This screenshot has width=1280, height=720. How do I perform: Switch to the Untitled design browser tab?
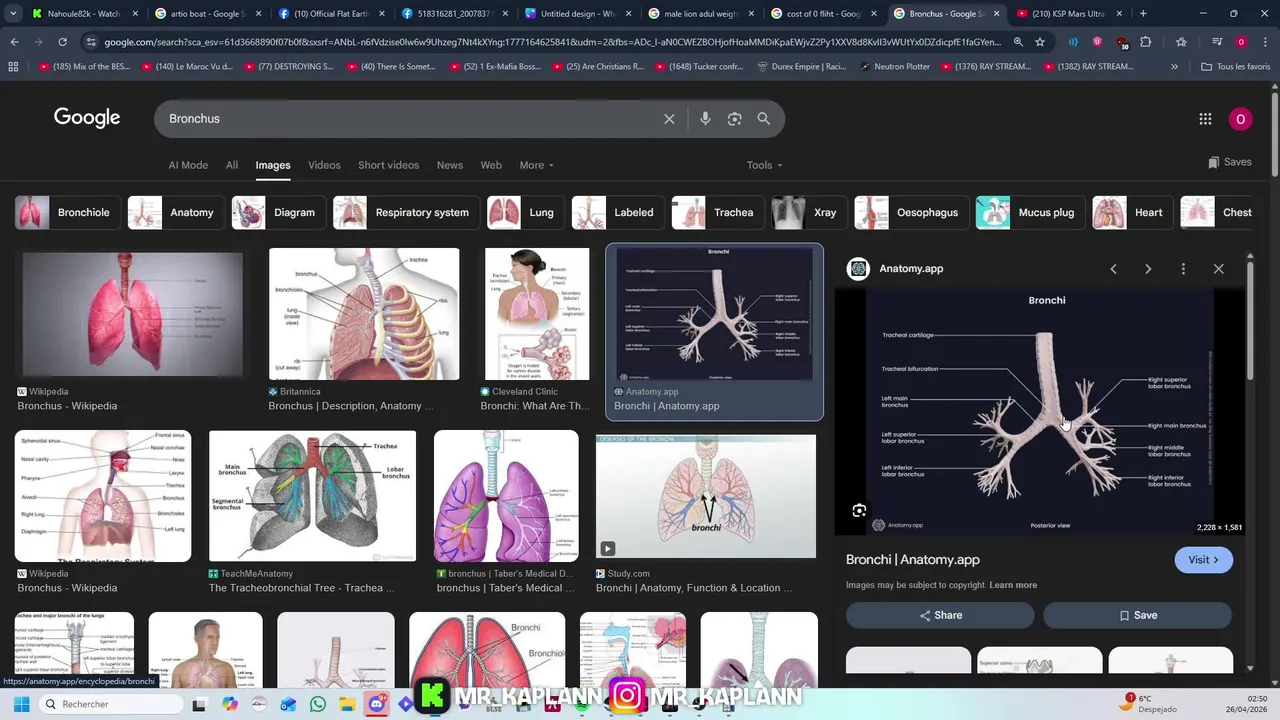click(x=576, y=14)
